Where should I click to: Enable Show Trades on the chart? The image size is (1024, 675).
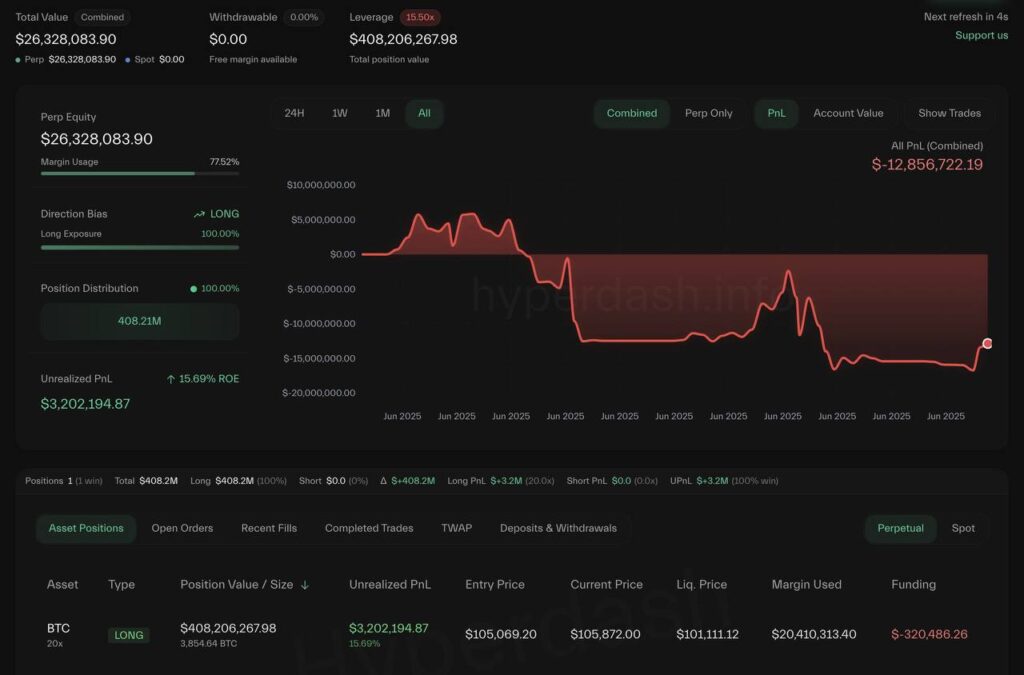949,113
